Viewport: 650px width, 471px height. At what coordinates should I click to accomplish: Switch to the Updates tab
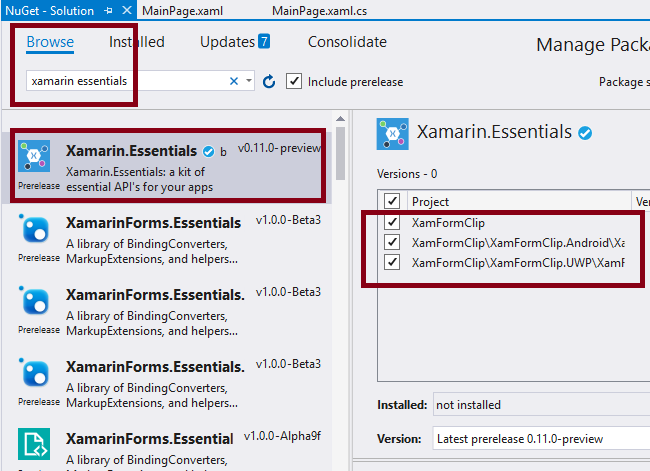227,42
